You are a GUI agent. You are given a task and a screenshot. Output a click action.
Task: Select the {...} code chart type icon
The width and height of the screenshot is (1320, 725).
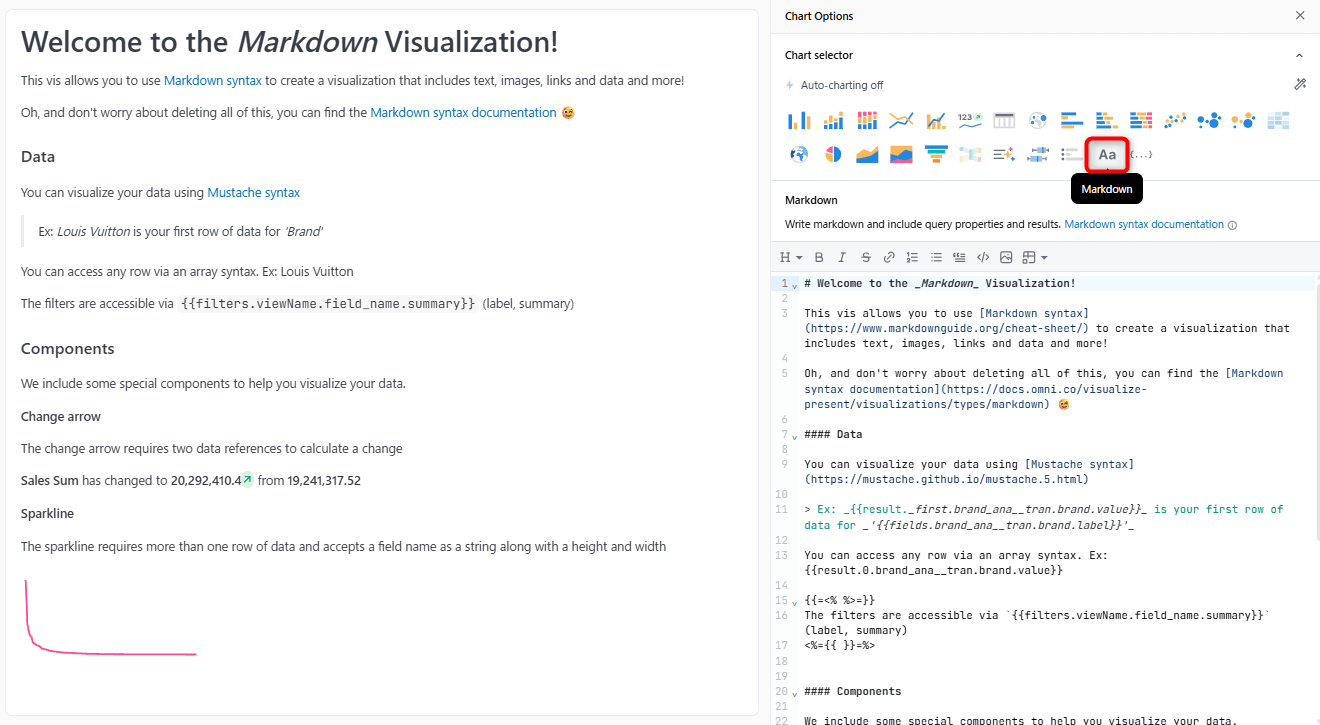(x=1141, y=155)
